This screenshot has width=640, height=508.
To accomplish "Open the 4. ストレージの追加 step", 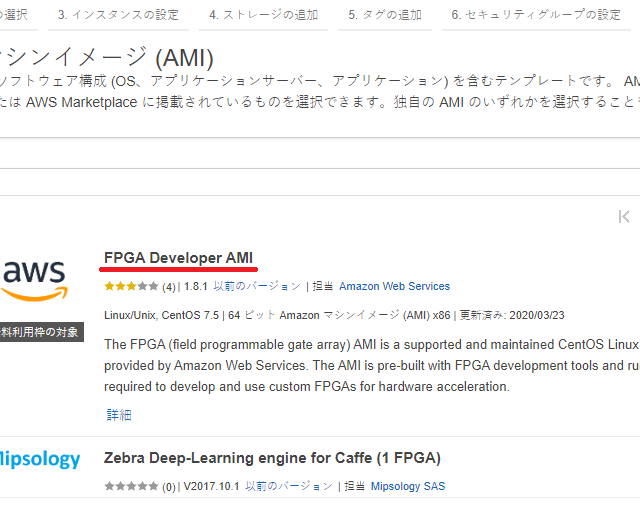I will pyautogui.click(x=264, y=15).
